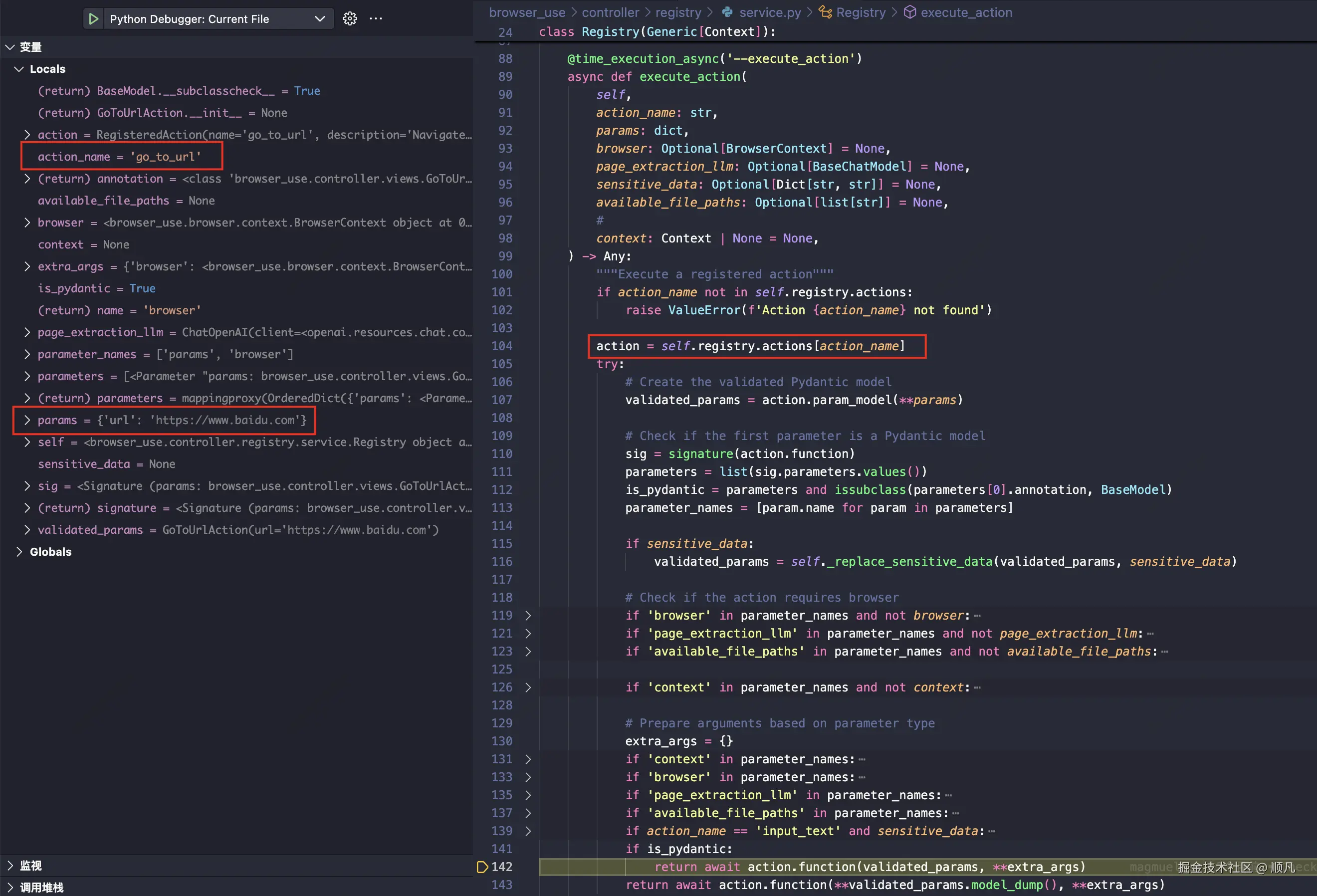The width and height of the screenshot is (1317, 896).
Task: Select the registry breadcrumb segment
Action: pyautogui.click(x=678, y=12)
